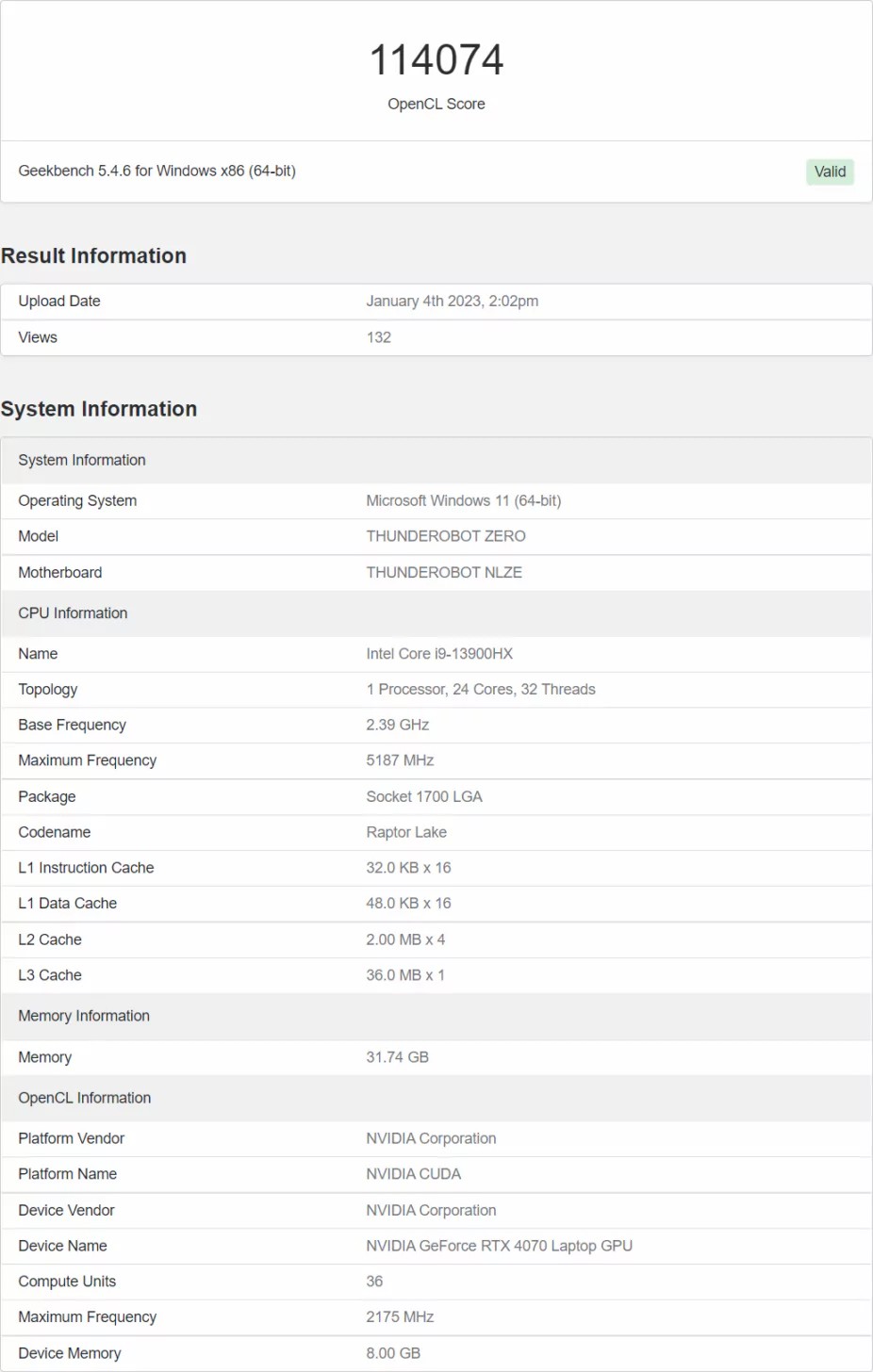Viewport: 873px width, 1372px height.
Task: Click the OpenCL Score label
Action: [436, 104]
